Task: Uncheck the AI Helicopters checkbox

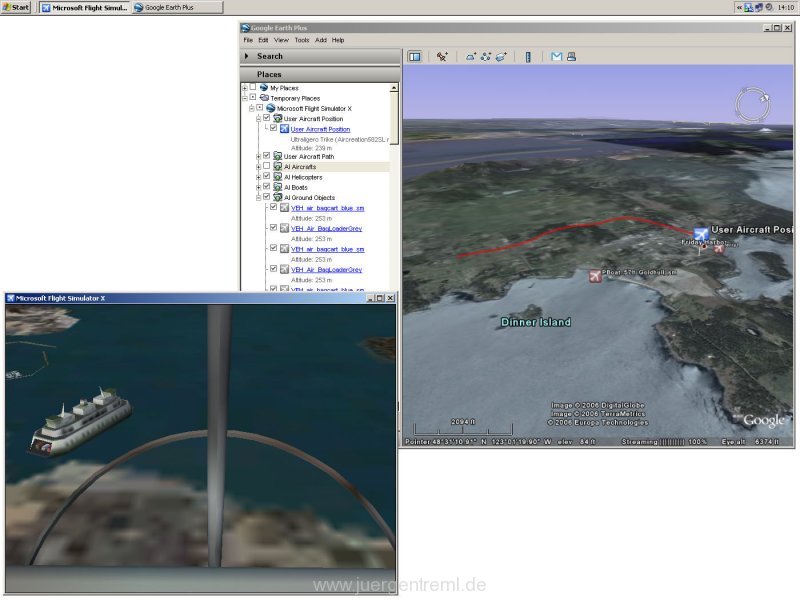Action: click(266, 176)
